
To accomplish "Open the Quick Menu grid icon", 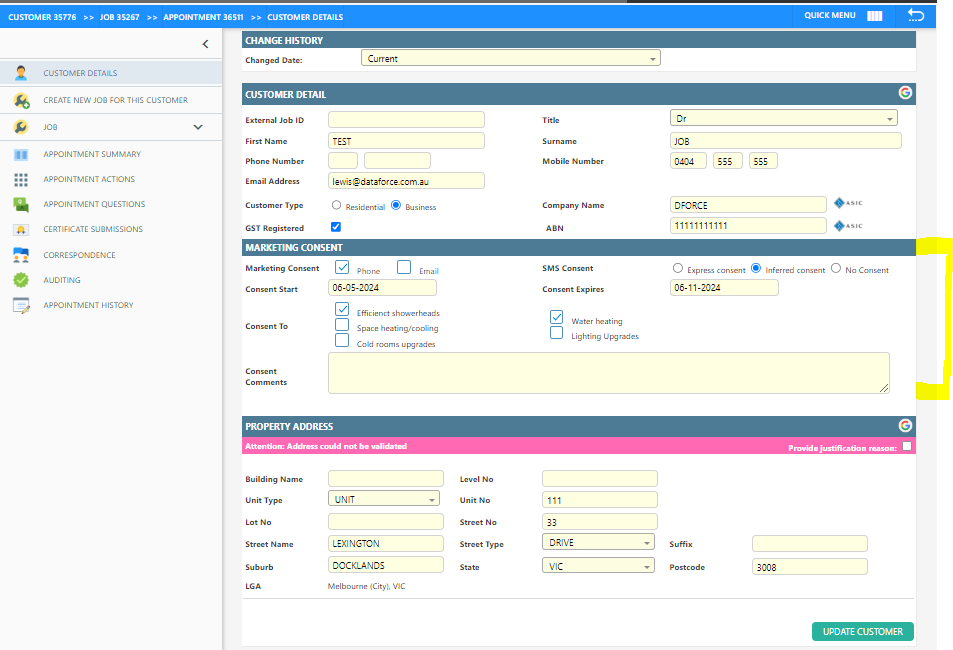I will click(x=875, y=16).
